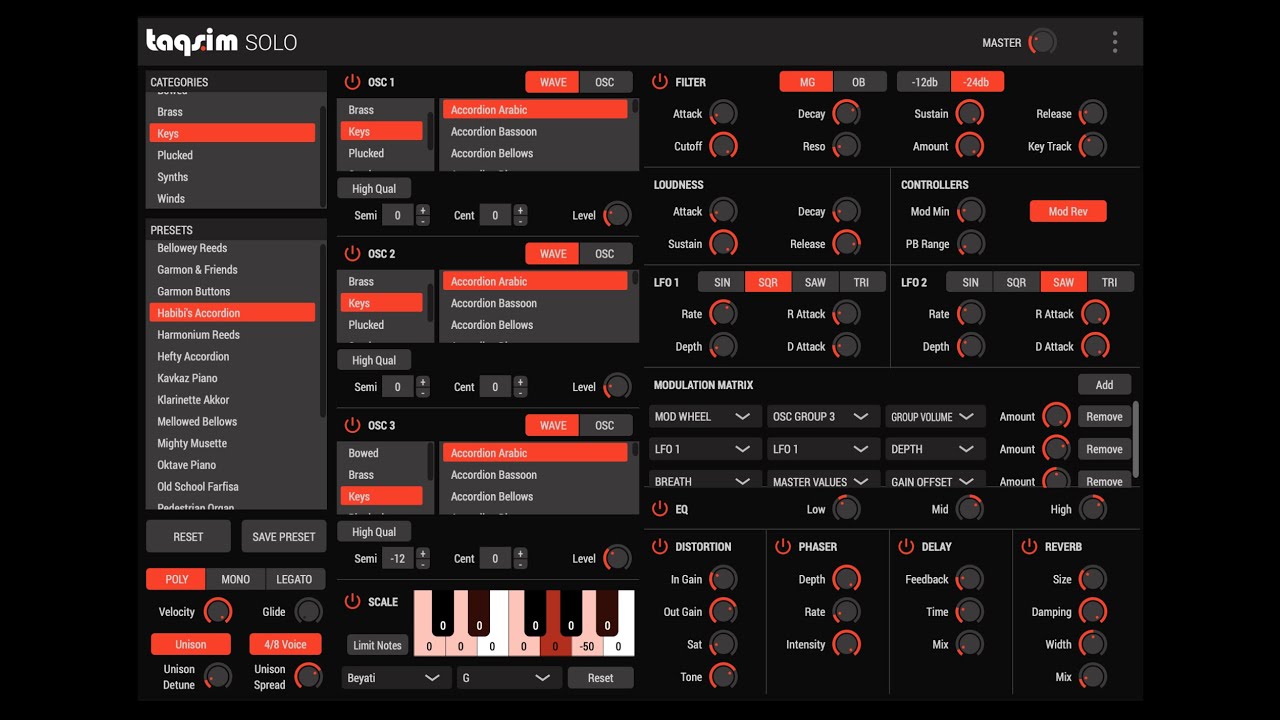Image resolution: width=1280 pixels, height=720 pixels.
Task: Click the Filter Cutoff knob
Action: coord(723,146)
